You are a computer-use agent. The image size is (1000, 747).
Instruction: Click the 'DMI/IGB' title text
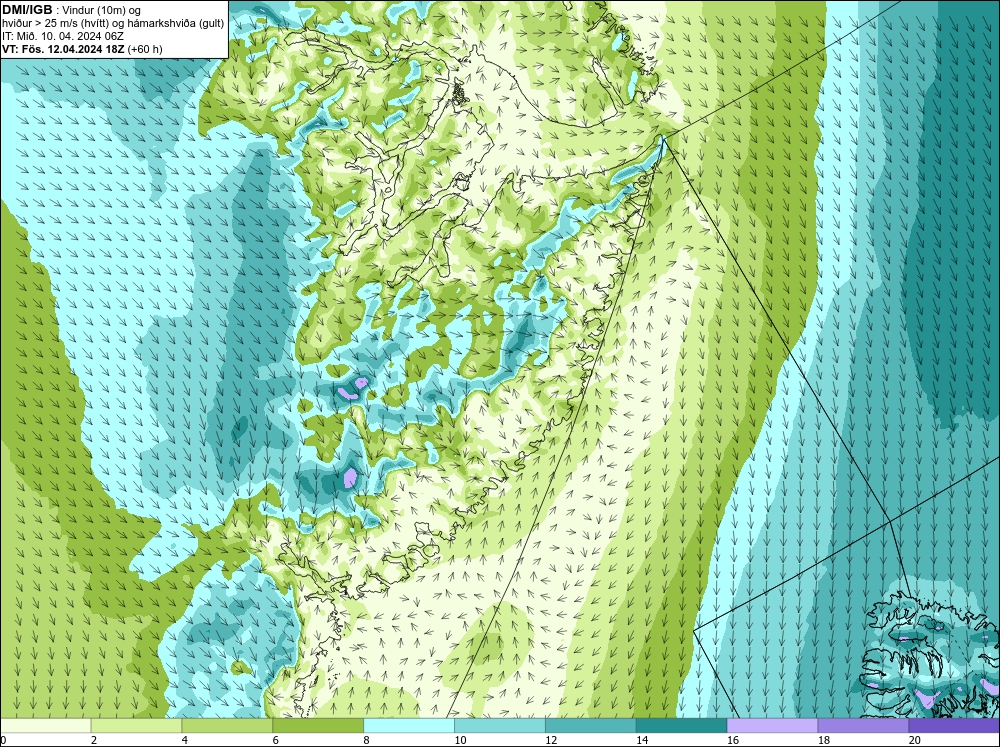[x=27, y=10]
